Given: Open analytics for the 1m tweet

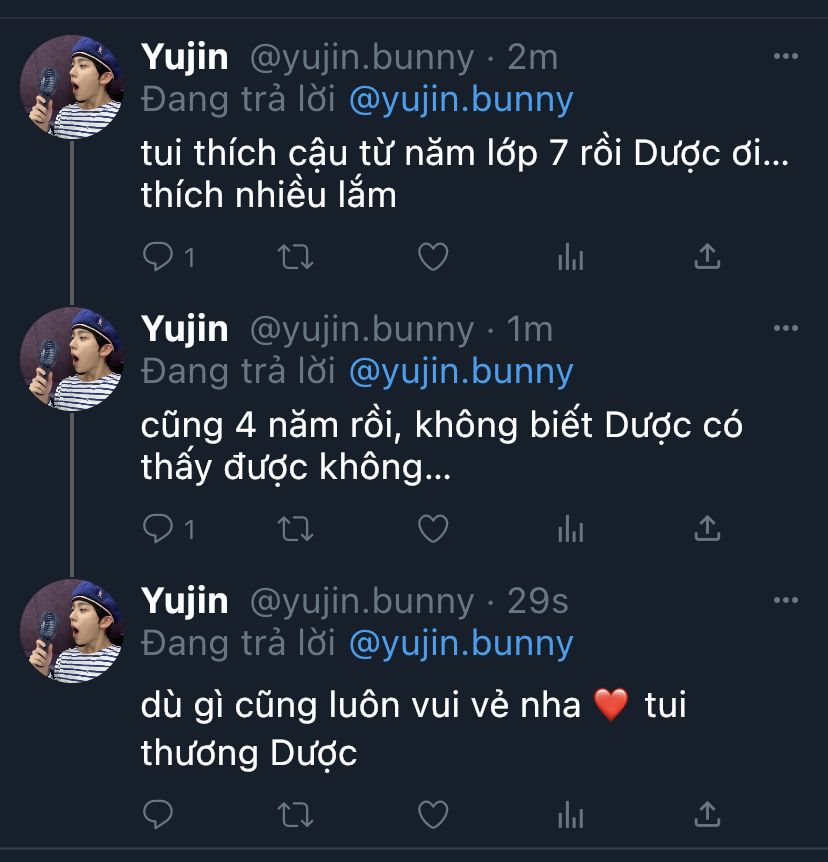Looking at the screenshot, I should (571, 529).
